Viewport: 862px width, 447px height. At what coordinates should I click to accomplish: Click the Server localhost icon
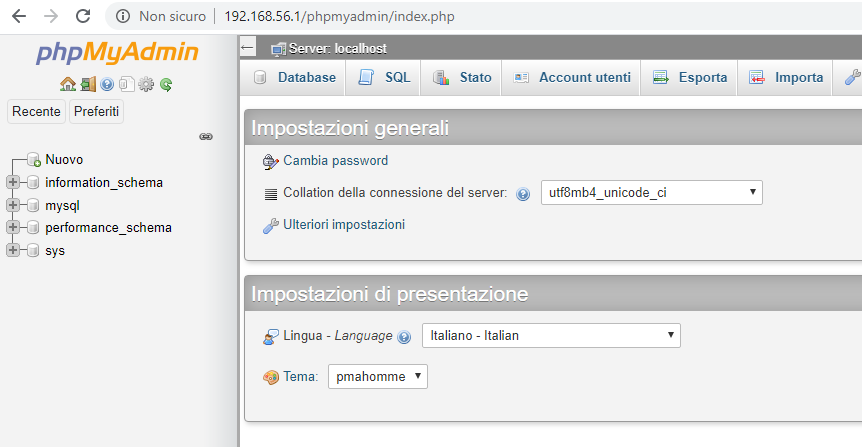pyautogui.click(x=278, y=49)
